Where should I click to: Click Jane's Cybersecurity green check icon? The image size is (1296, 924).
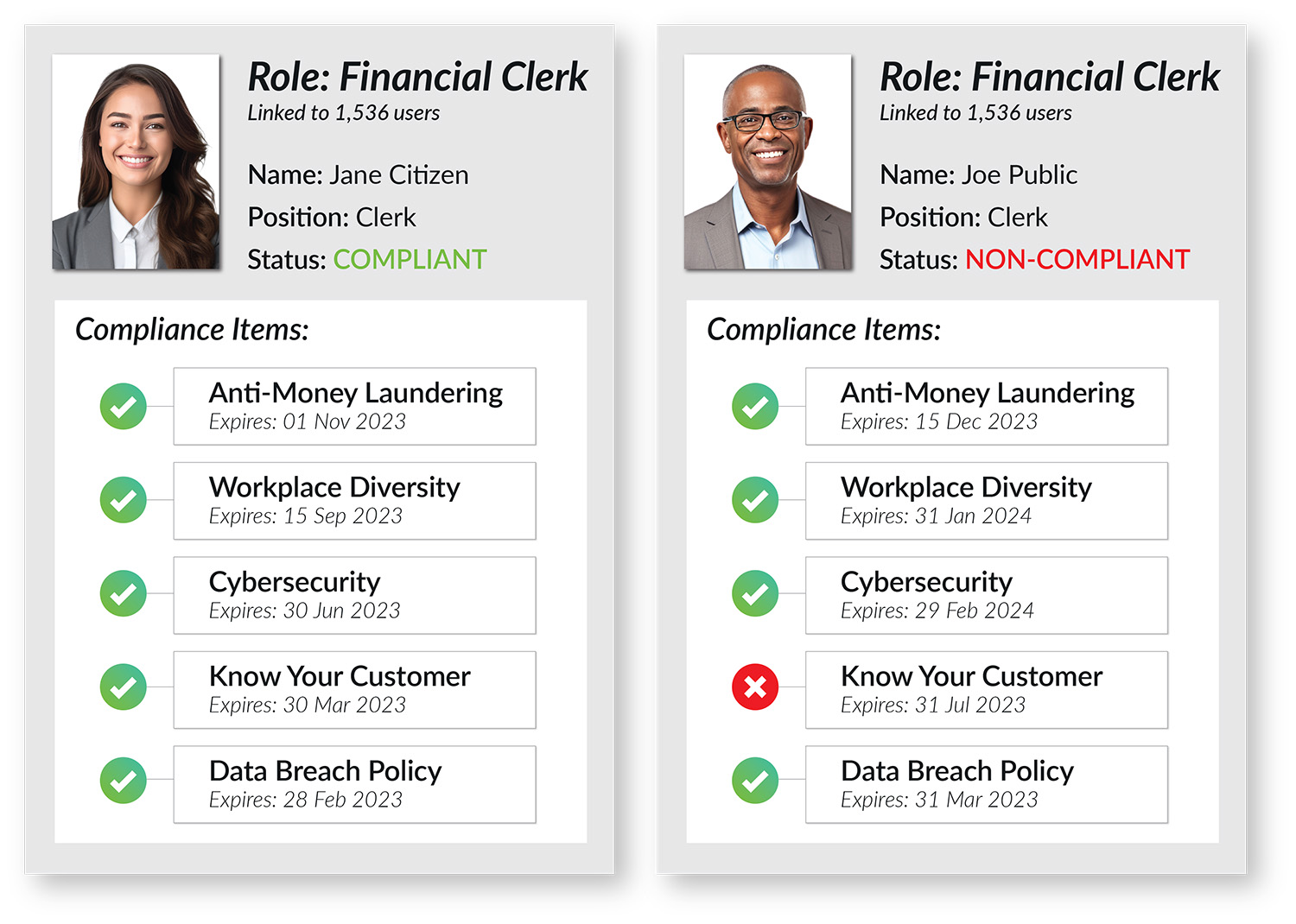tap(124, 594)
